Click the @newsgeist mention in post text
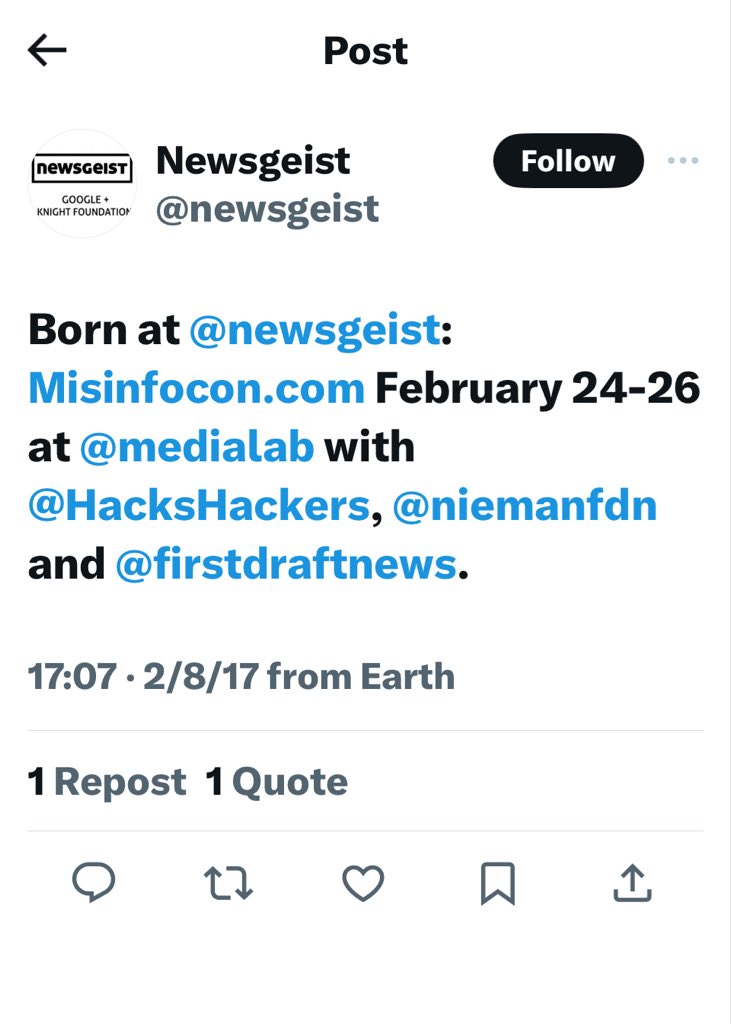The image size is (731, 1024). coord(314,329)
